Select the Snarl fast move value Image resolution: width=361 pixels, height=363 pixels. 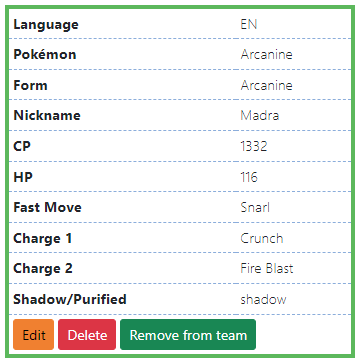pyautogui.click(x=255, y=207)
